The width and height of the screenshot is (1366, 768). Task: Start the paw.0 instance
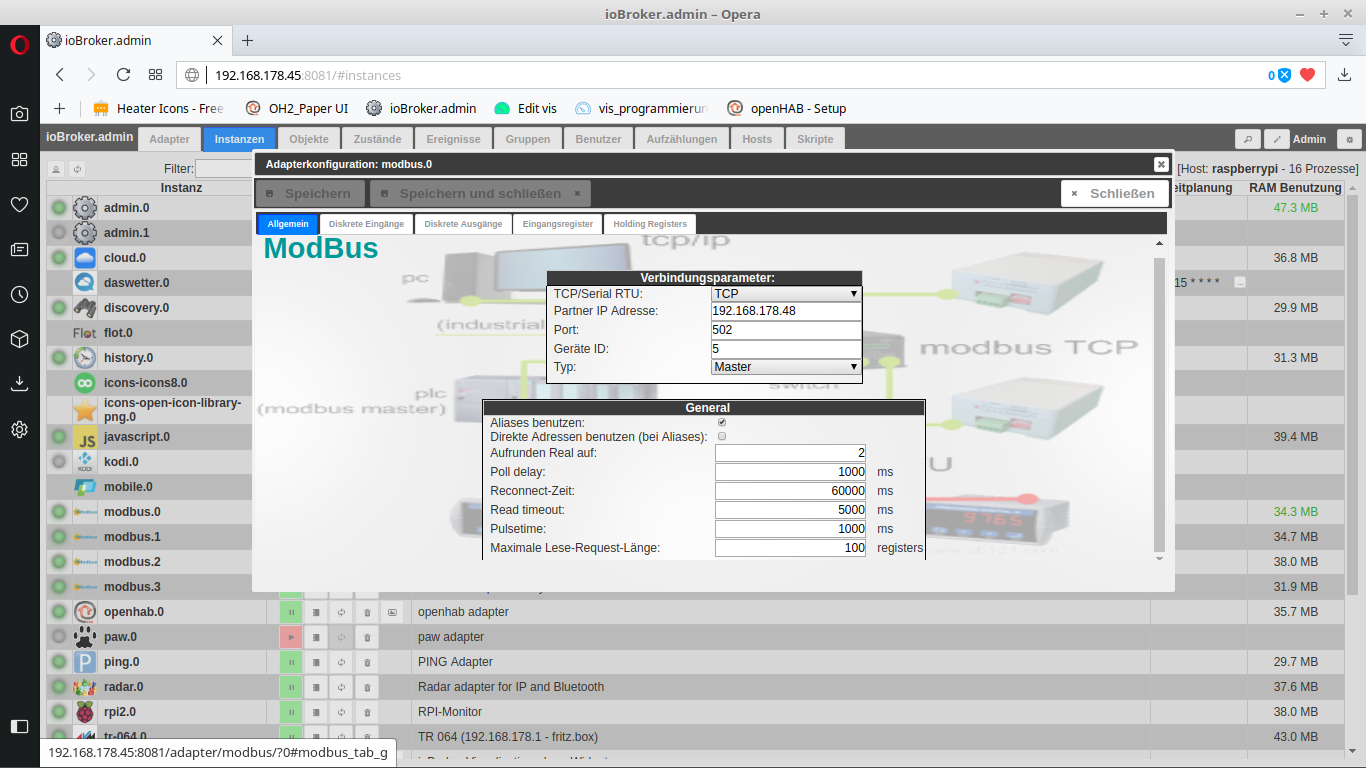[291, 636]
